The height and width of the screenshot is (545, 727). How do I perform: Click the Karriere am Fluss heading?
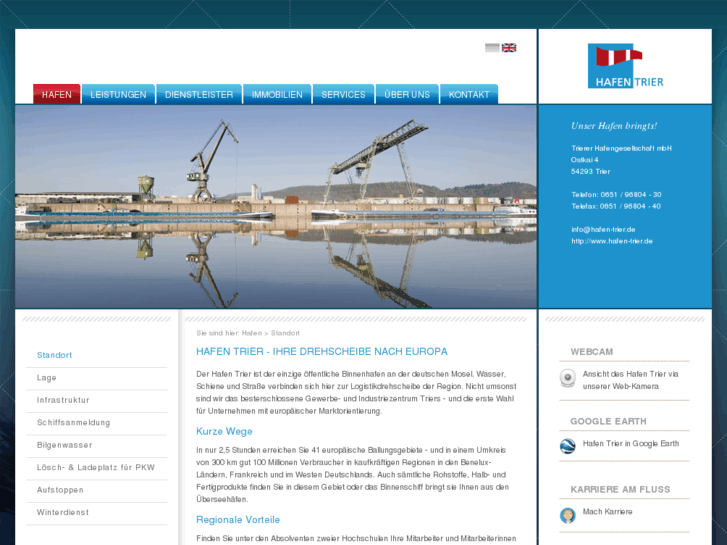coord(620,489)
